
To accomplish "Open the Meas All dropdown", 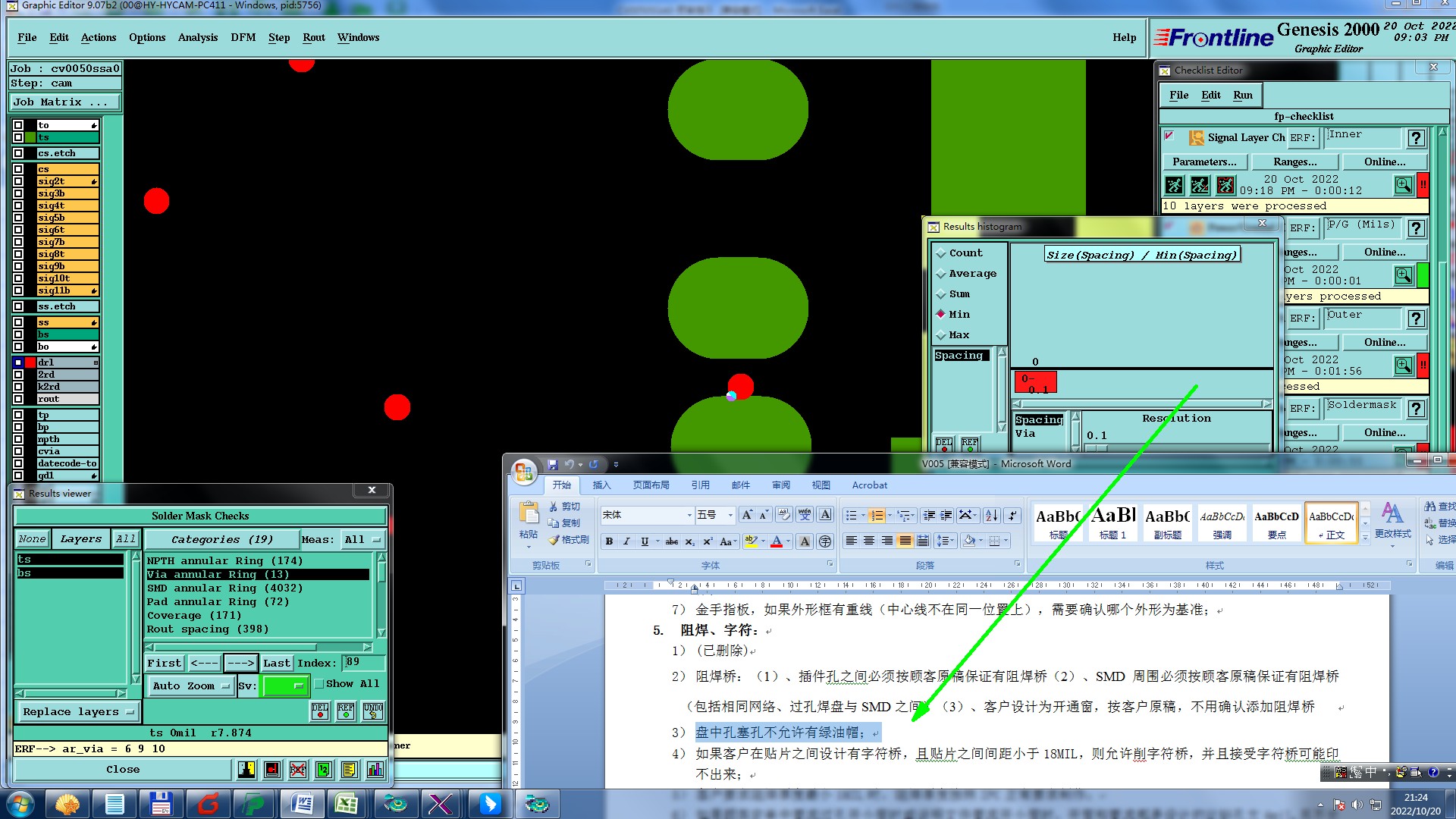I will click(362, 539).
